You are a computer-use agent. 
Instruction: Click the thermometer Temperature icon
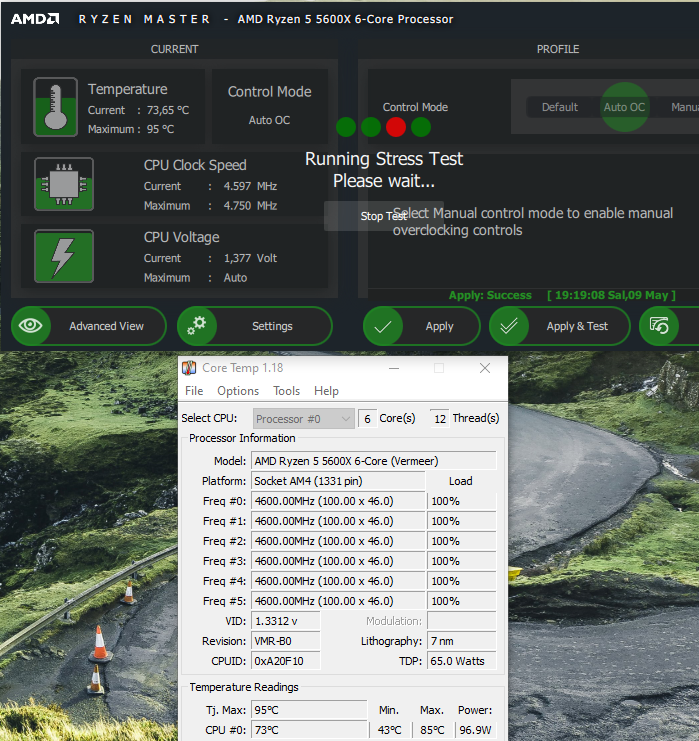pos(55,107)
